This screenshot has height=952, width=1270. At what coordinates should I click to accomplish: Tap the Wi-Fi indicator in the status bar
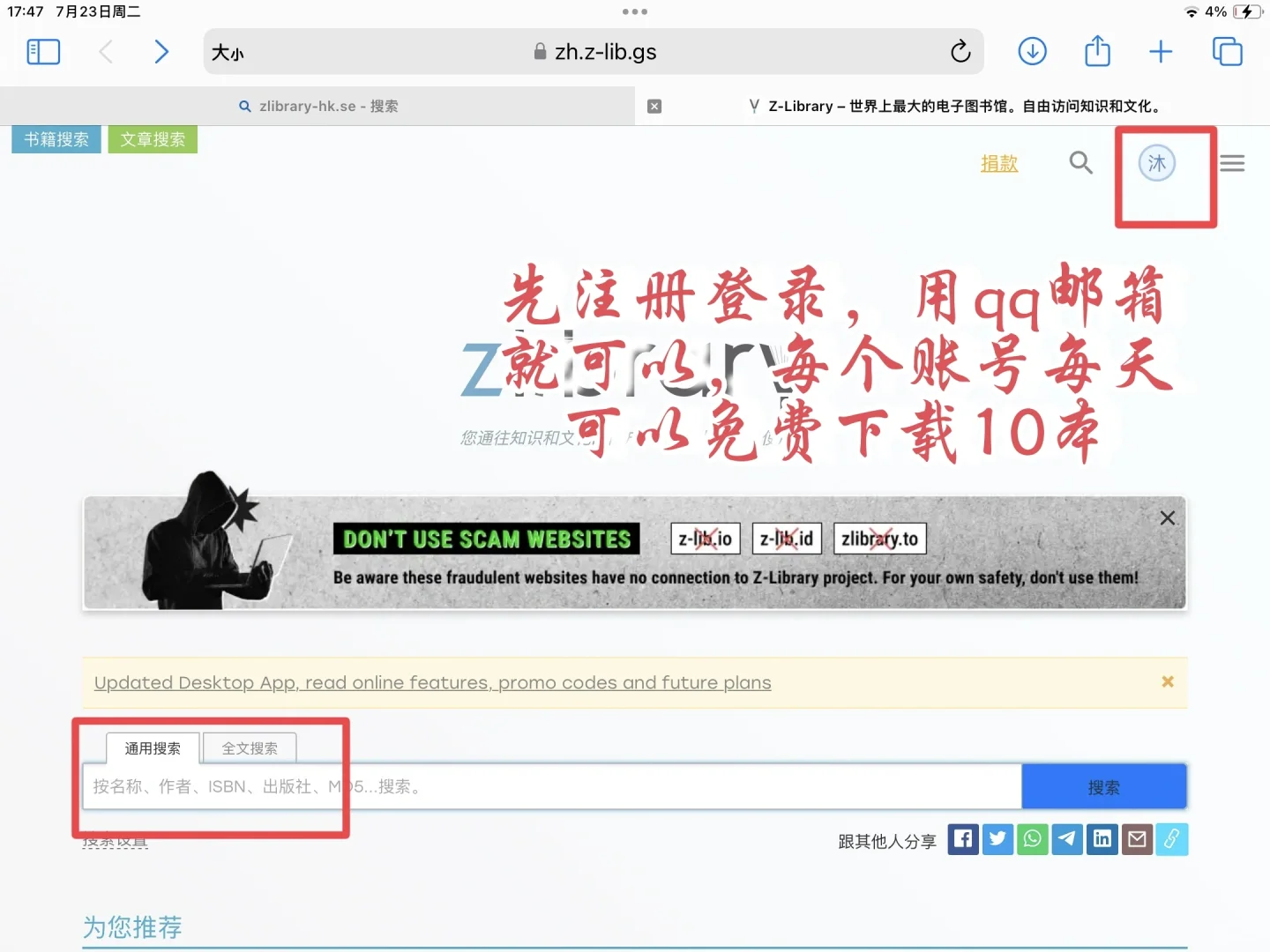(x=1191, y=11)
